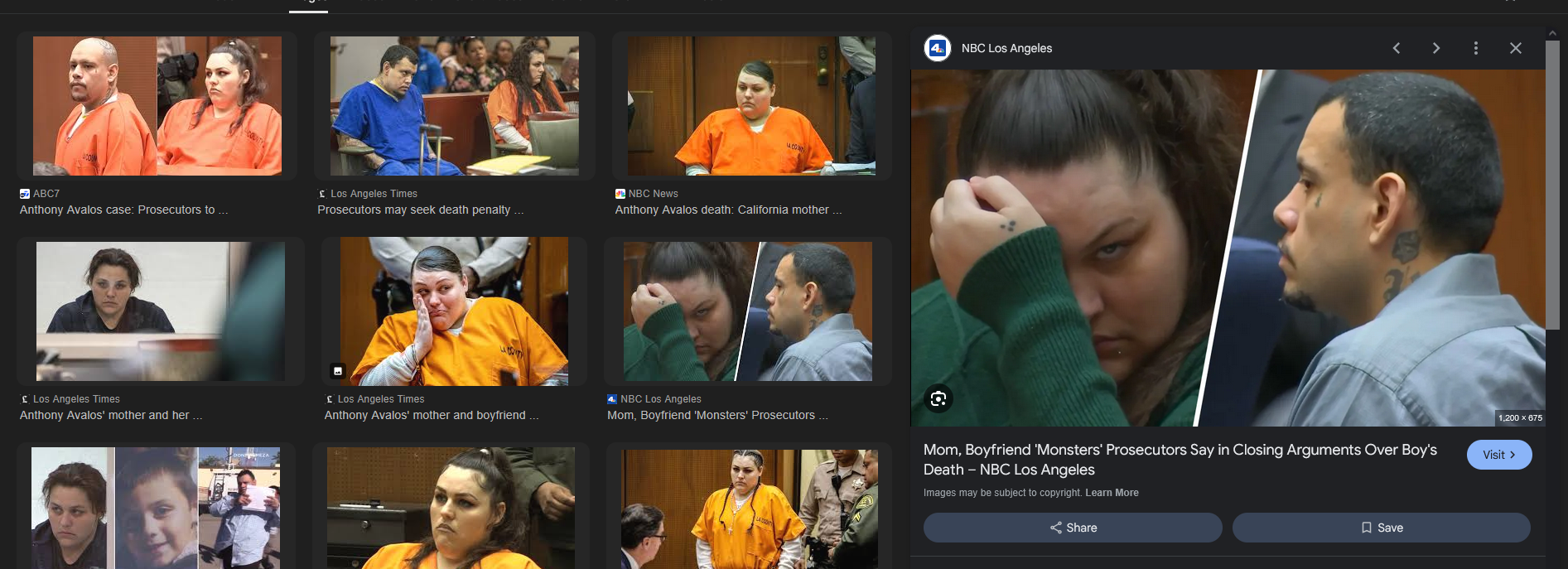Go to the previous image in preview panel
Image resolution: width=1568 pixels, height=569 pixels.
click(x=1397, y=48)
